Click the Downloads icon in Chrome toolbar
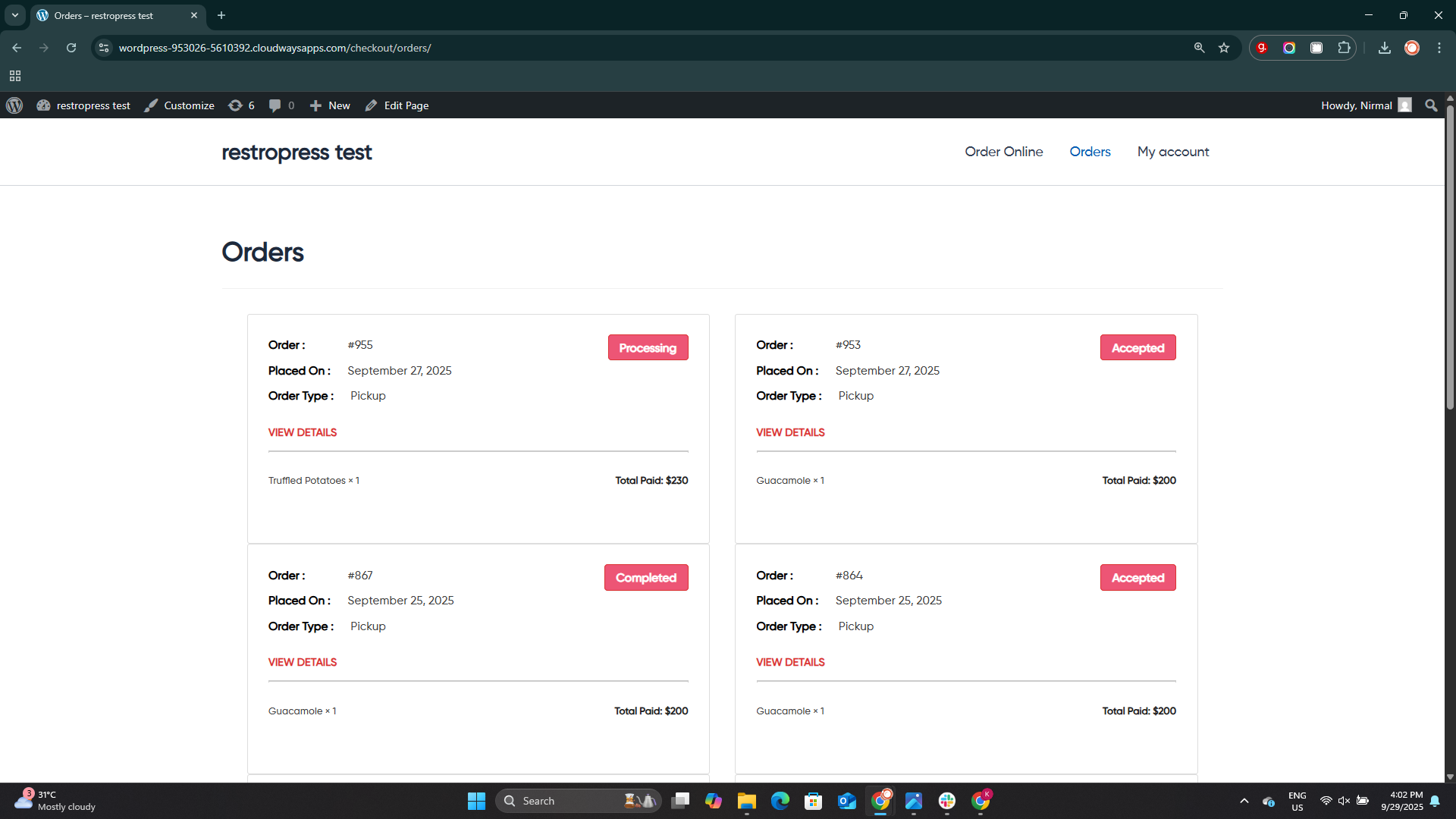 (1384, 48)
